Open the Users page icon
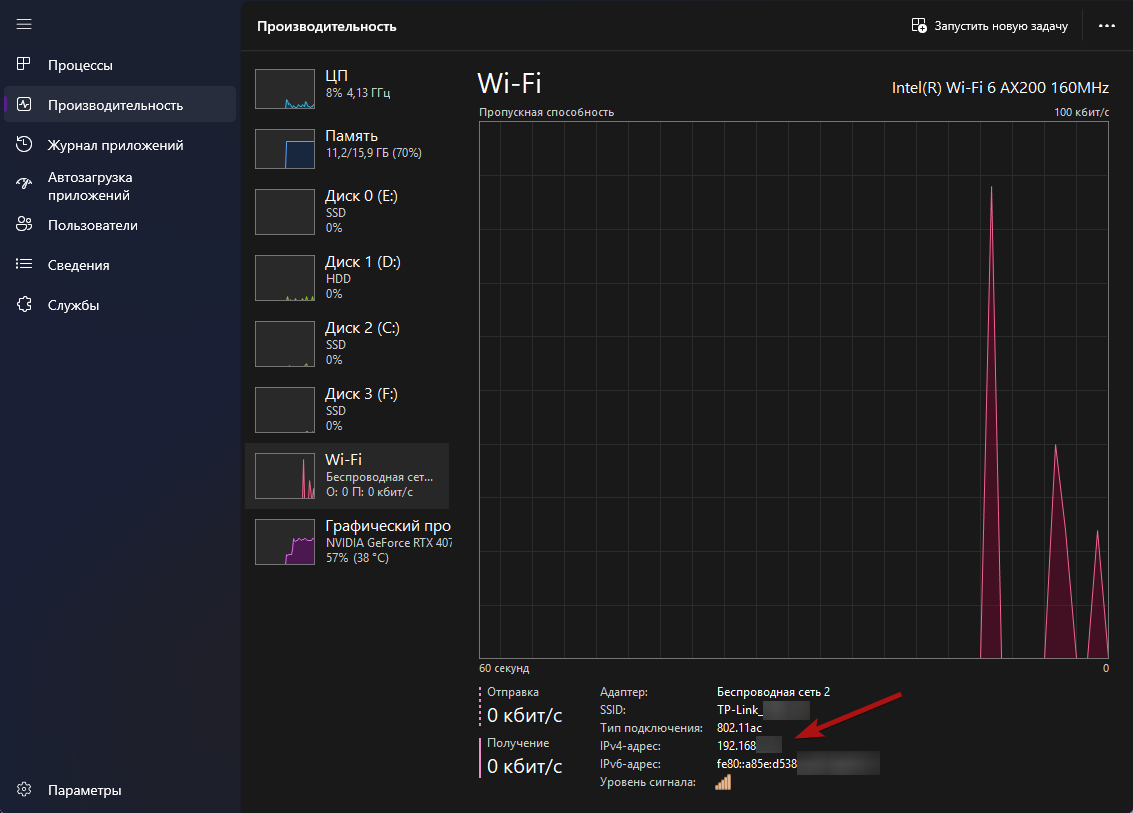The width and height of the screenshot is (1133, 813). coord(25,225)
